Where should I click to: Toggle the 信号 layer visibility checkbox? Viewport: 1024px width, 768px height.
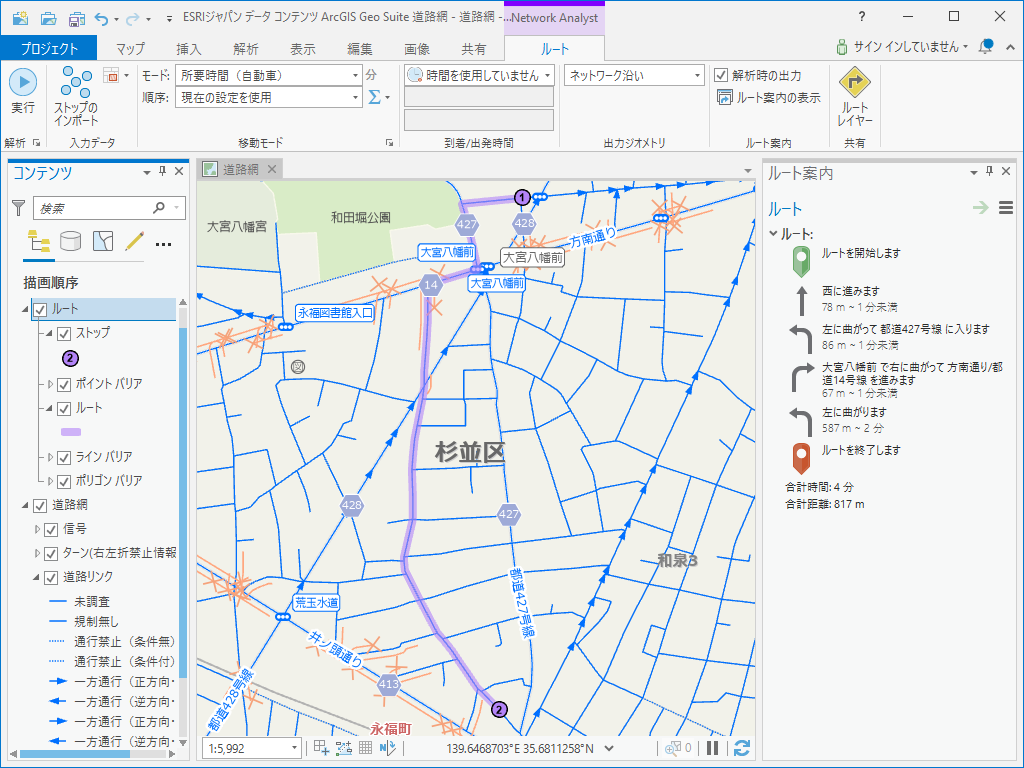(x=52, y=529)
